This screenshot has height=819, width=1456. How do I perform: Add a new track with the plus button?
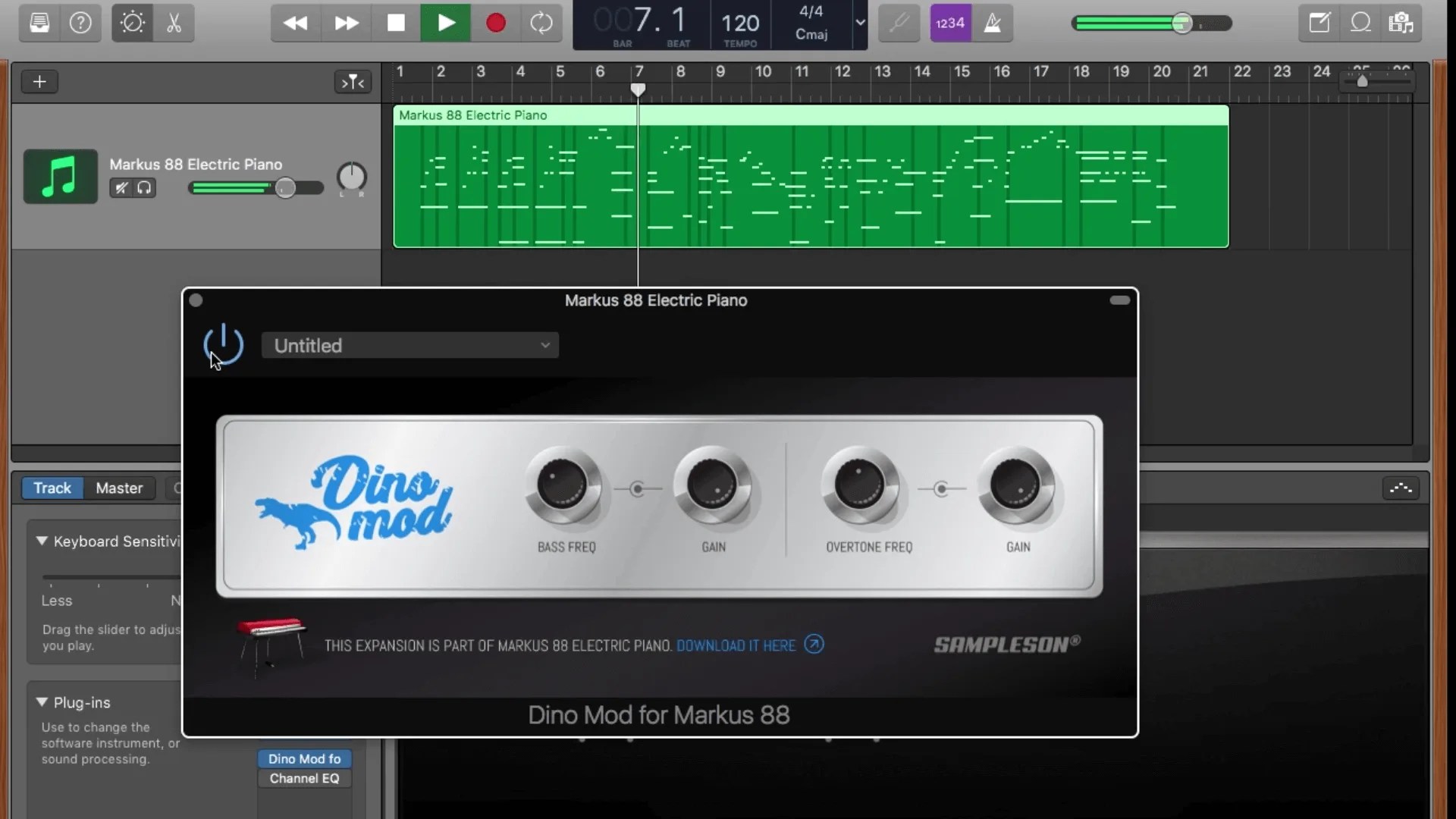tap(39, 81)
